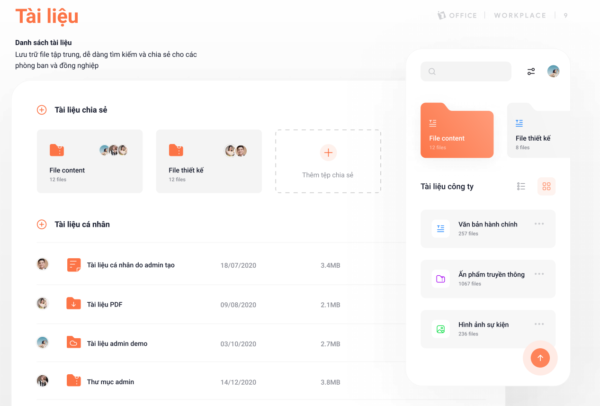Click the WORKPLACE header label
The image size is (600, 406).
click(x=520, y=15)
